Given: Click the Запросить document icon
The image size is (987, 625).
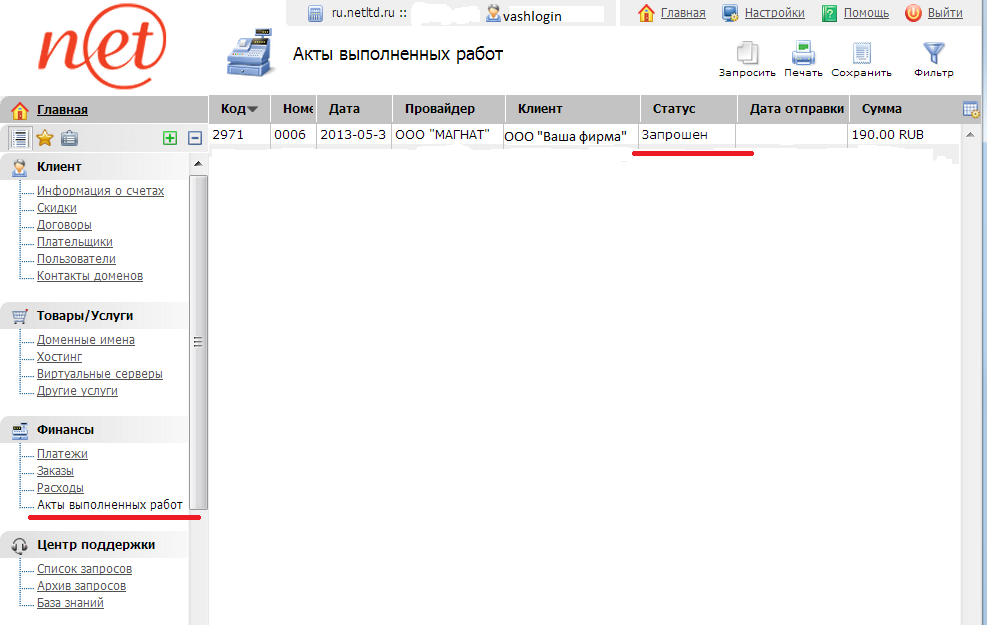Looking at the screenshot, I should click(x=747, y=54).
